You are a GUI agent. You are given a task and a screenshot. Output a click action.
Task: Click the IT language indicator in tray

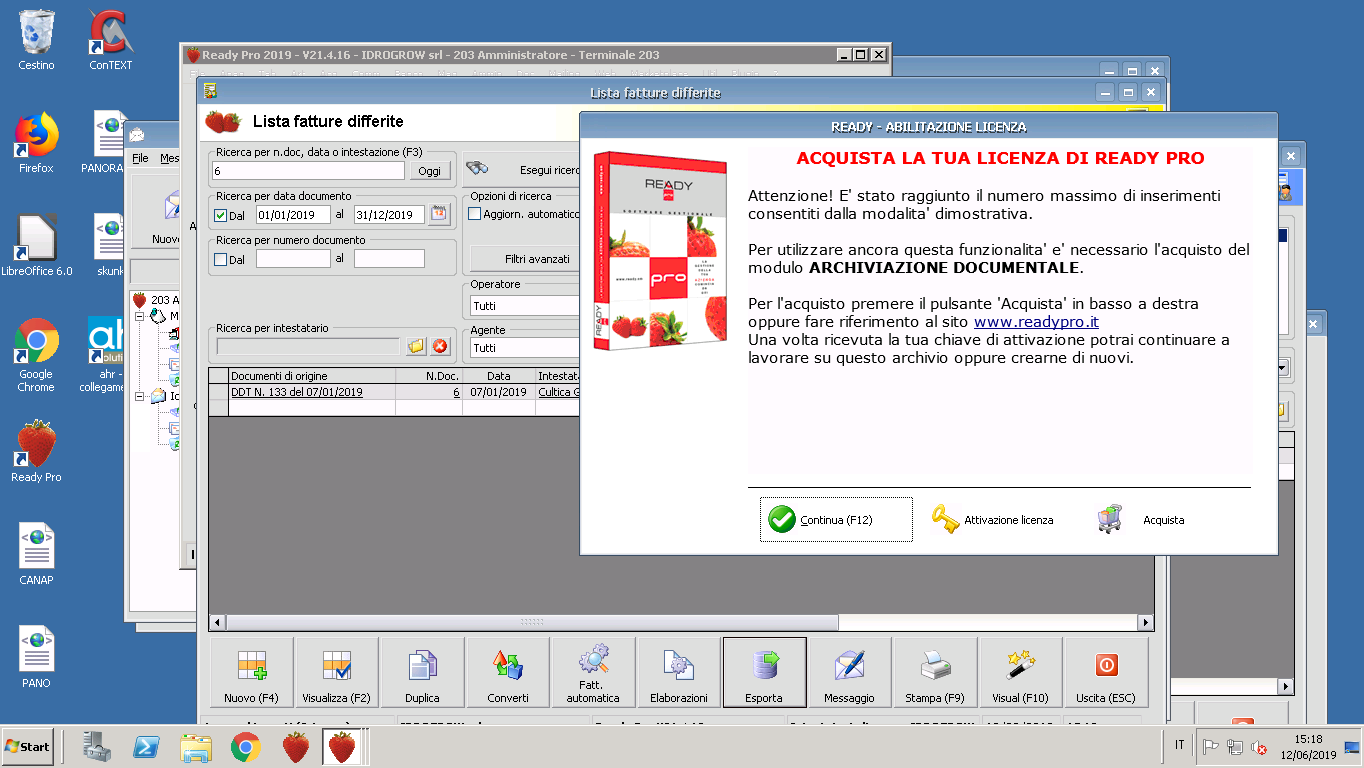(x=1179, y=746)
